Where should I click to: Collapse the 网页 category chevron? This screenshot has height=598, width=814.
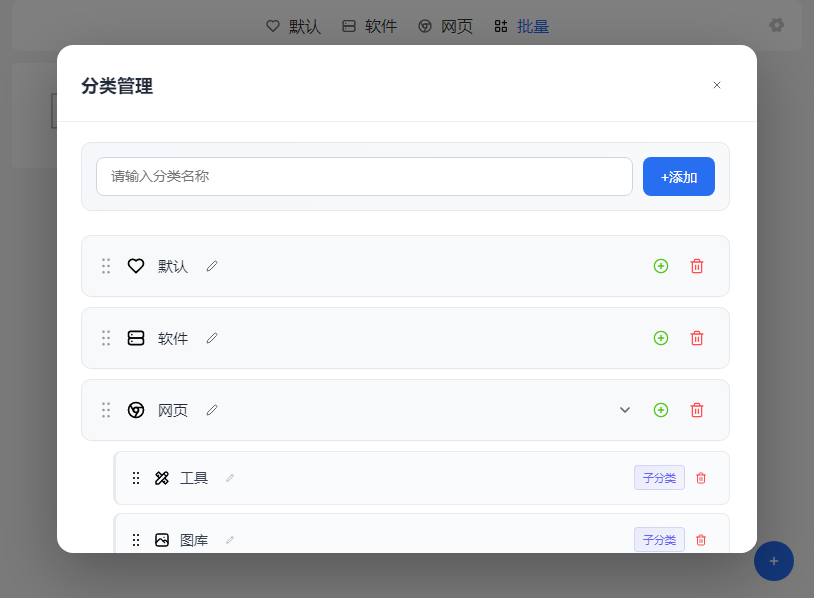point(625,410)
